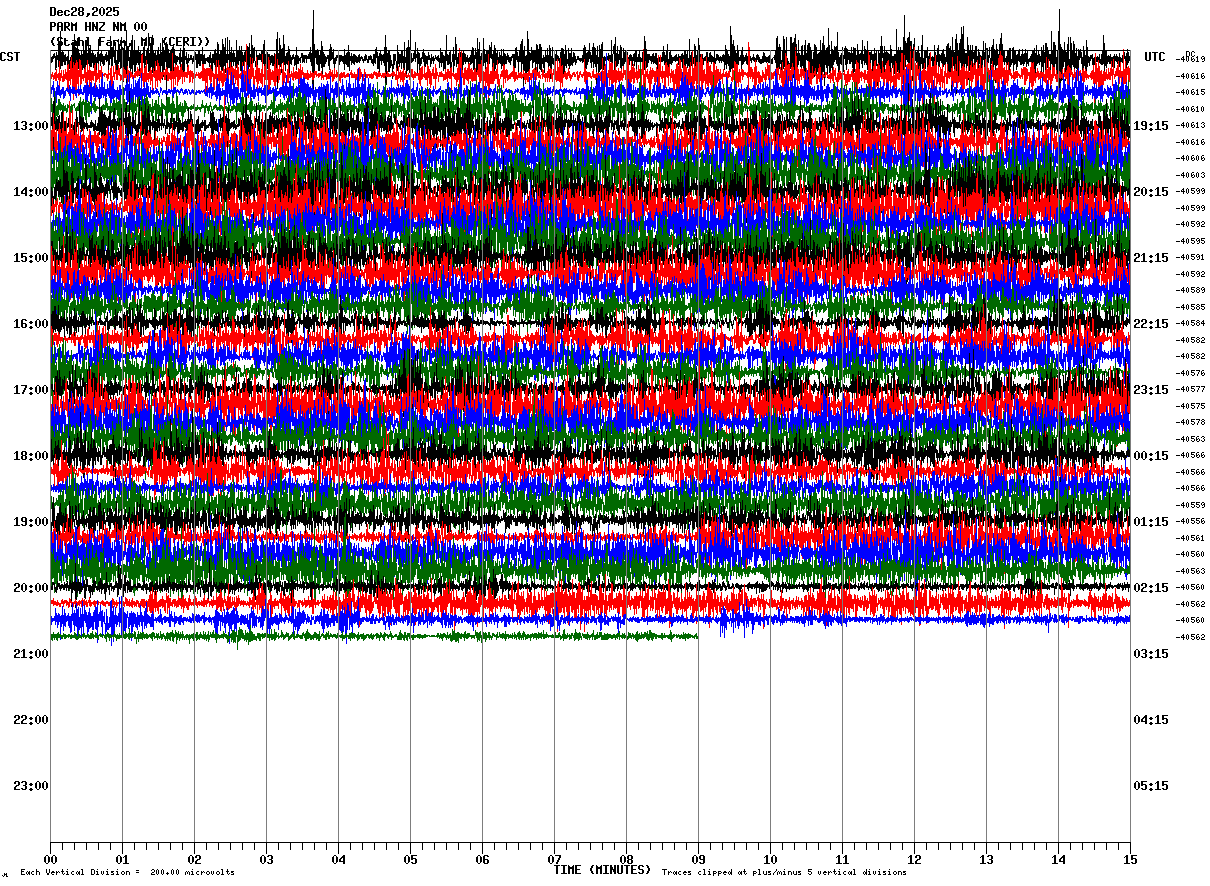This screenshot has width=1210, height=886.
Task: Click the Traces clipped footnote
Action: 784,873
